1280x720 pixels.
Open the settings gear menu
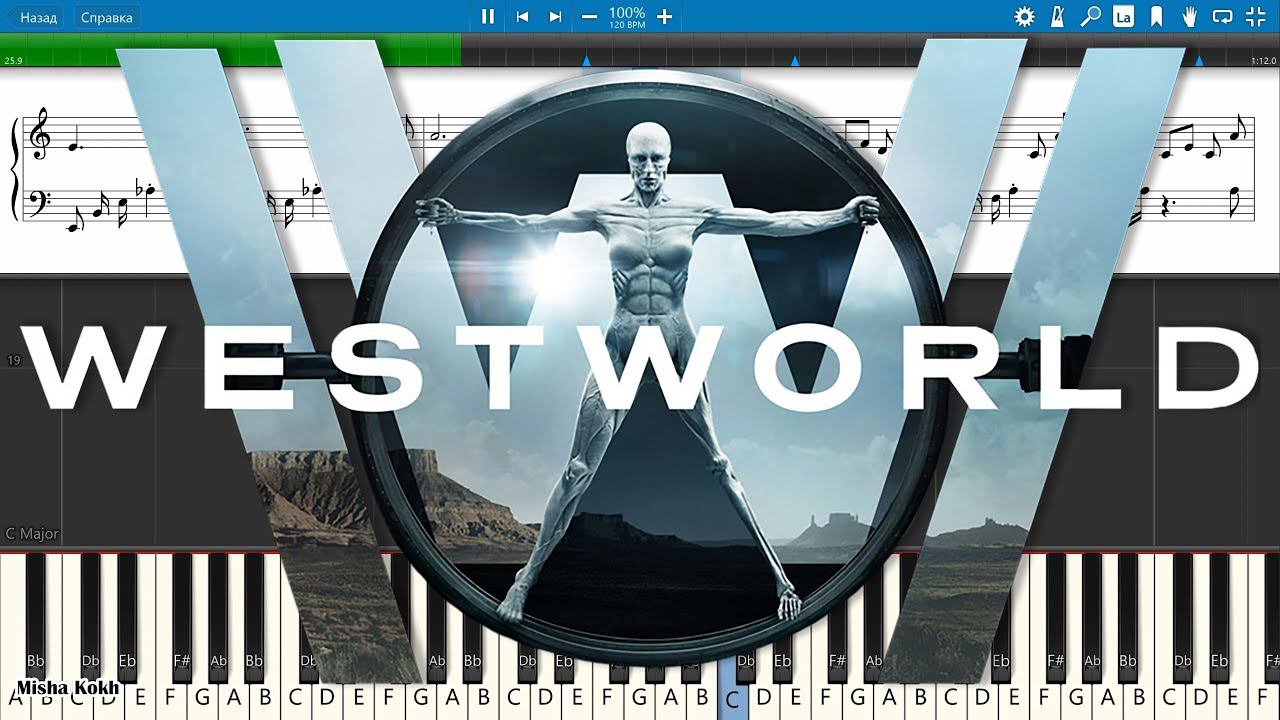pyautogui.click(x=1024, y=16)
